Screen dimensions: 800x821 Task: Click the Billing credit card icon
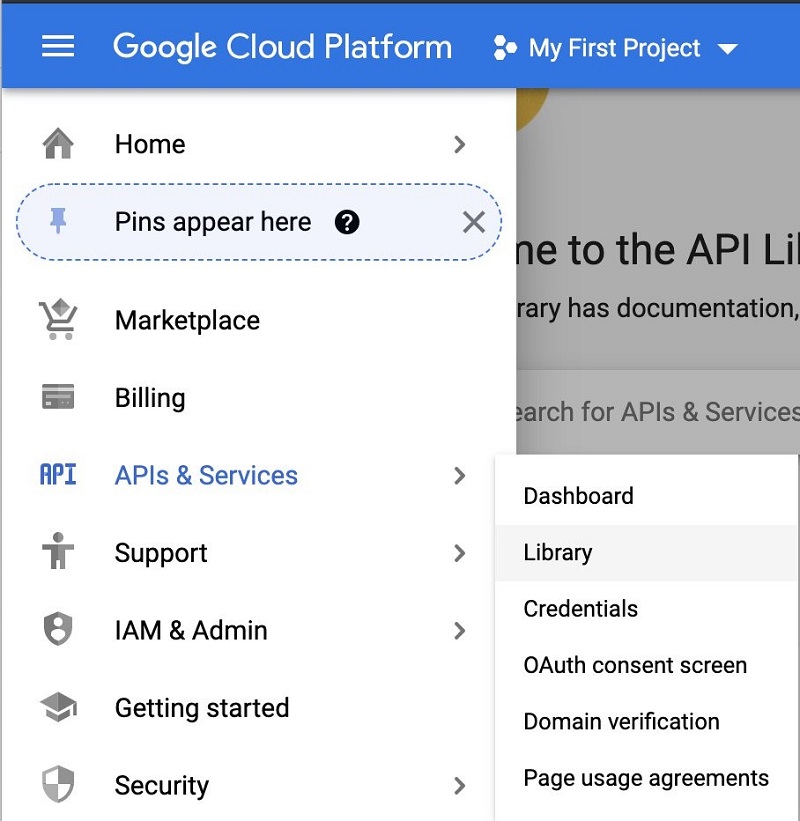(x=58, y=396)
